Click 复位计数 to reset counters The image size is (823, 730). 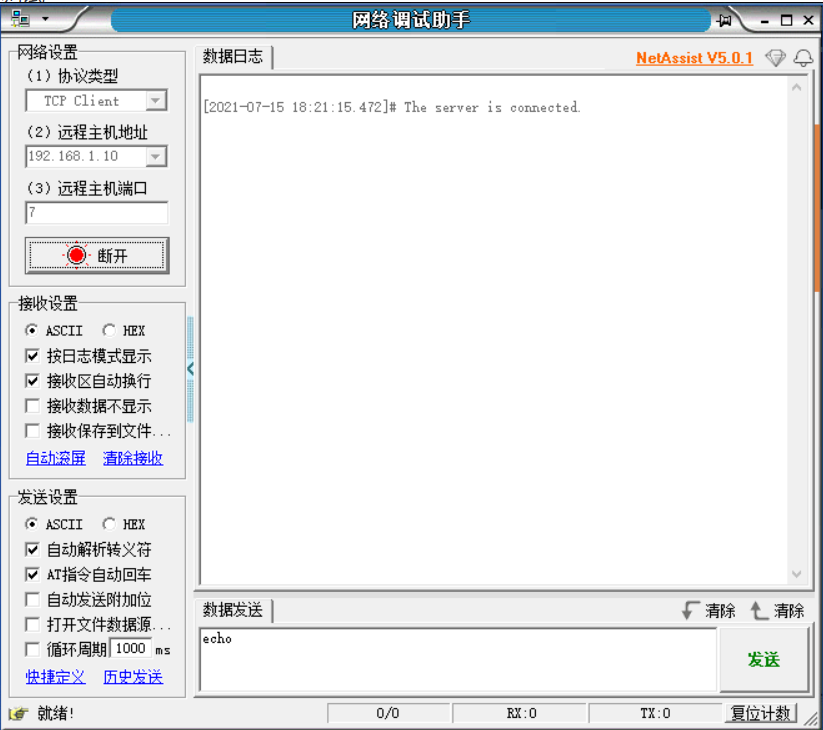click(x=762, y=713)
